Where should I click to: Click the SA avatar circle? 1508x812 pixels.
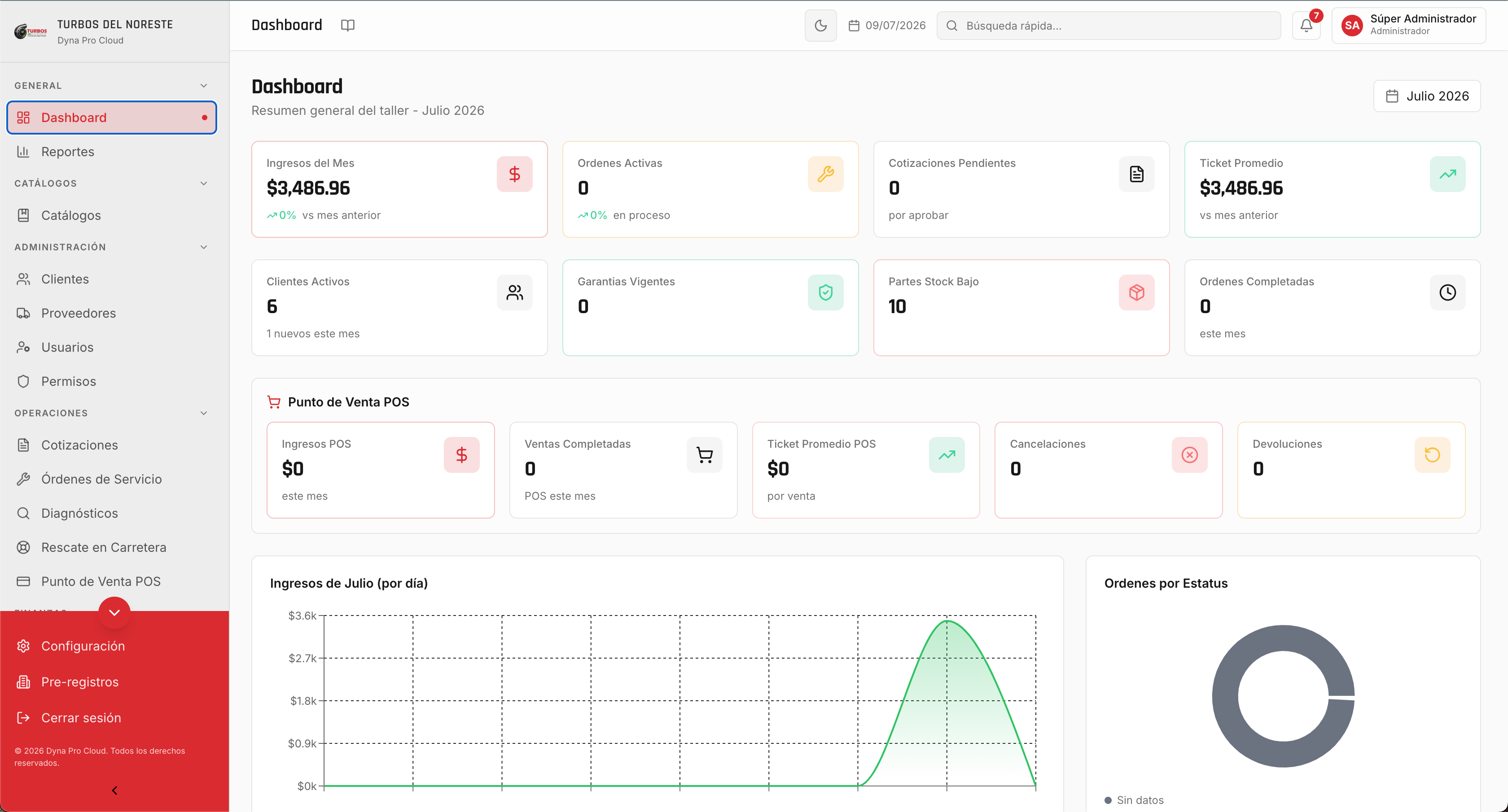click(1352, 25)
